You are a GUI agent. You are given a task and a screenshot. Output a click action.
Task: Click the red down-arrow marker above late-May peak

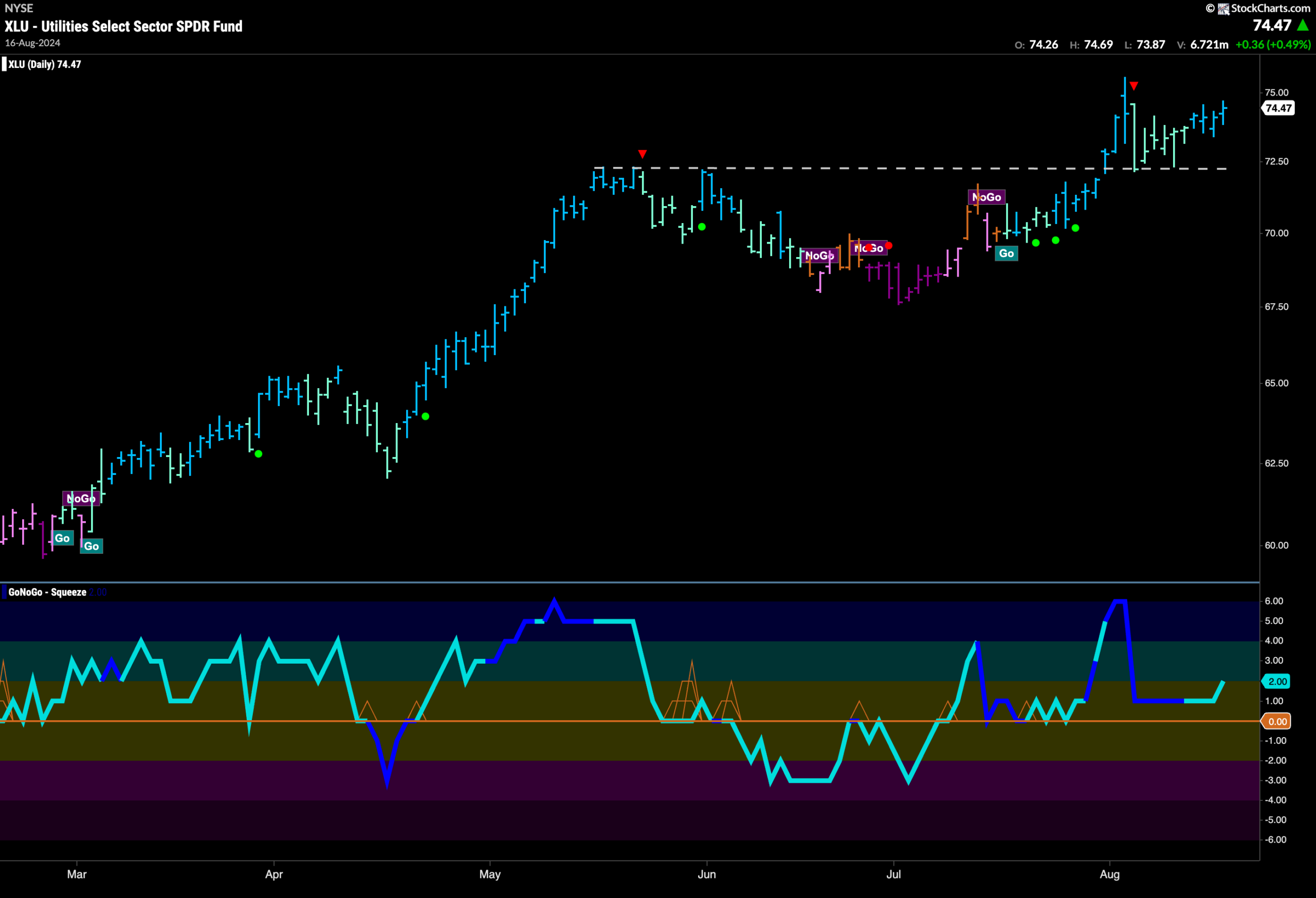(642, 154)
